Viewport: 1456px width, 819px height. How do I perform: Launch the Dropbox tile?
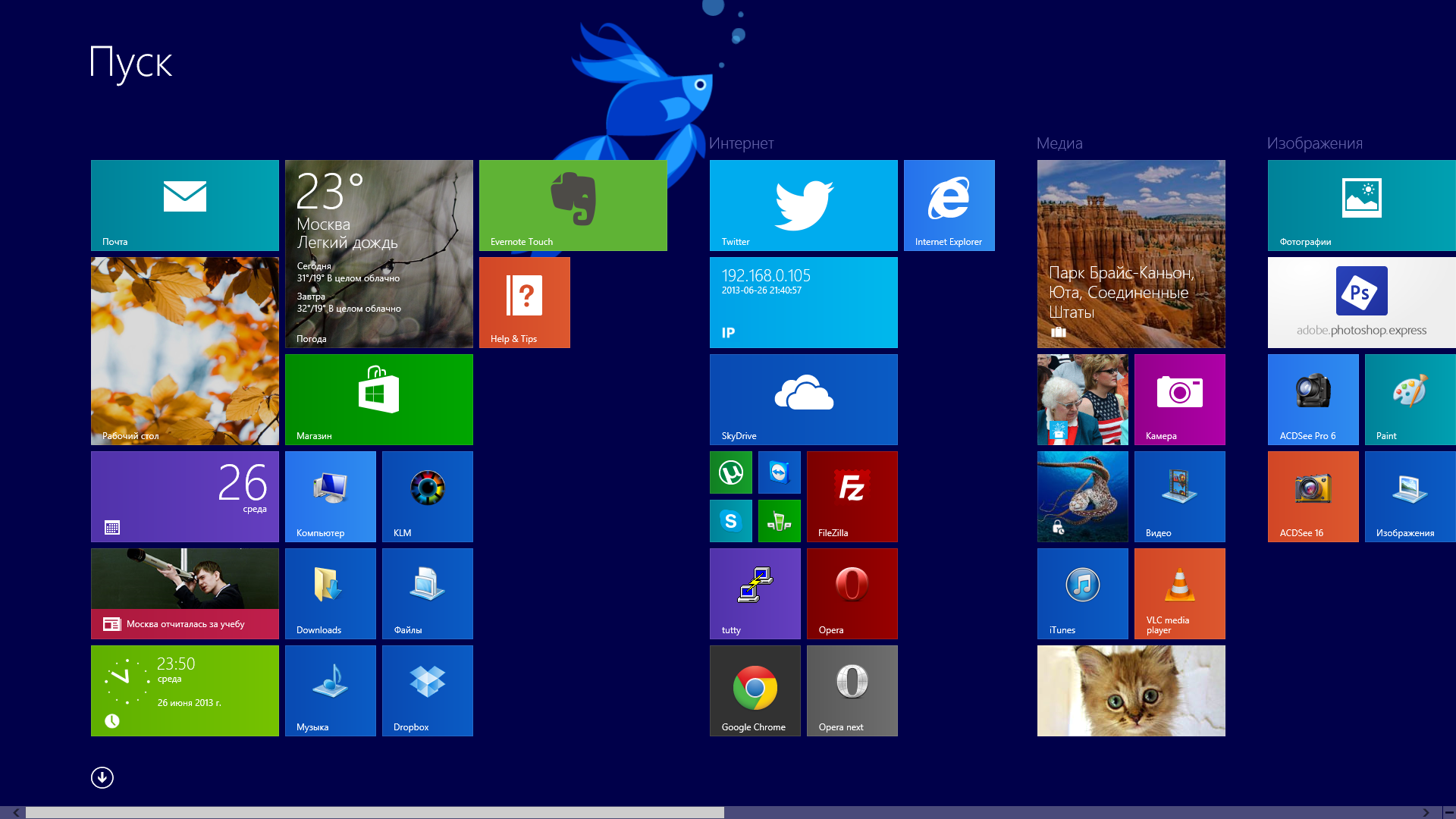(428, 691)
